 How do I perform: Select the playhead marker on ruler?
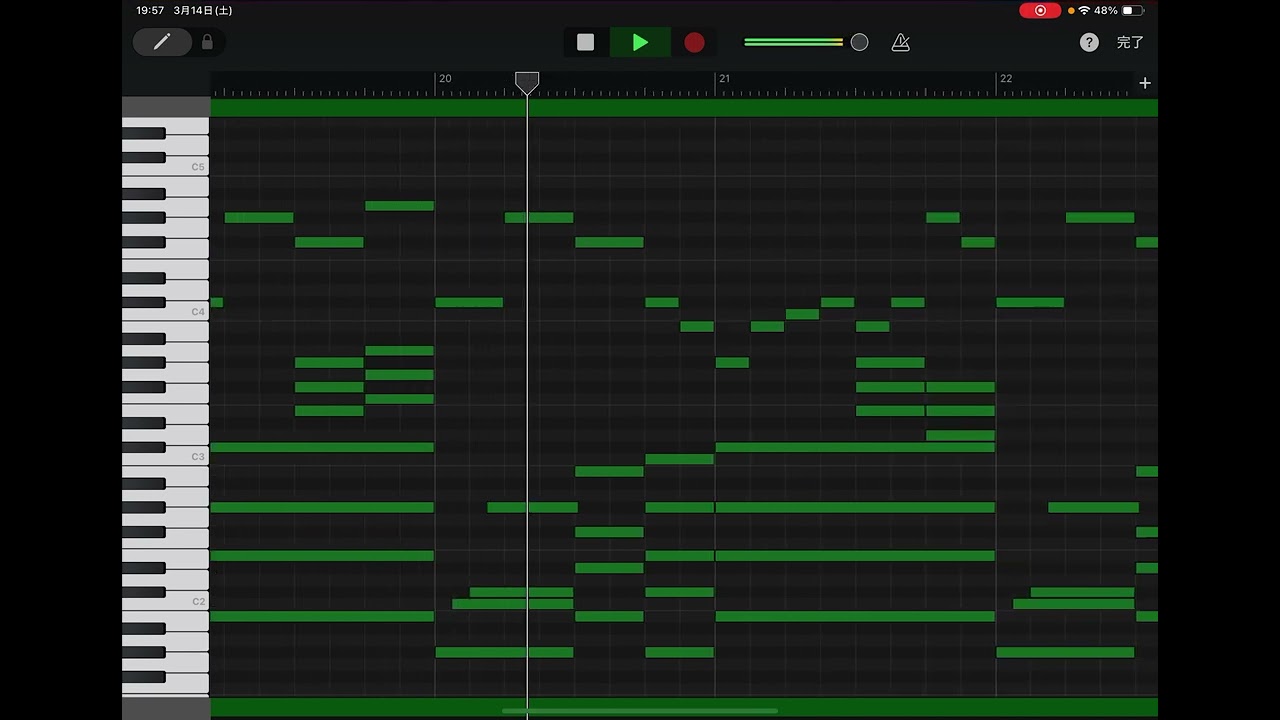click(527, 82)
